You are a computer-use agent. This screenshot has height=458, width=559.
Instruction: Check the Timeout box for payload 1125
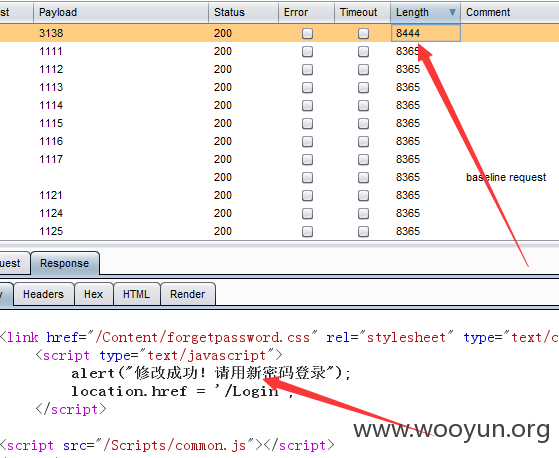pos(363,232)
